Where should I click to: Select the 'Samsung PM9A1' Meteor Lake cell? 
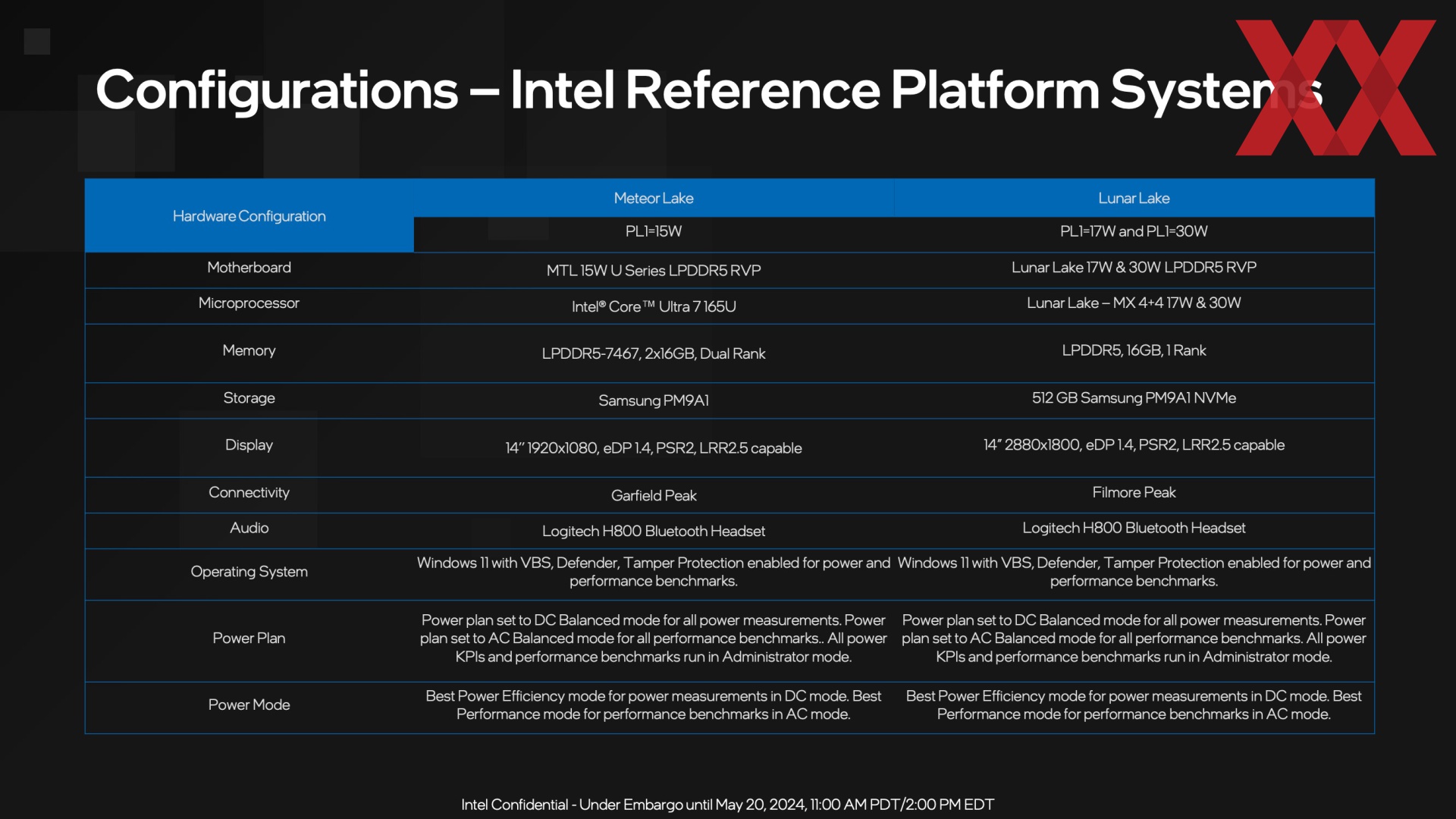point(654,400)
